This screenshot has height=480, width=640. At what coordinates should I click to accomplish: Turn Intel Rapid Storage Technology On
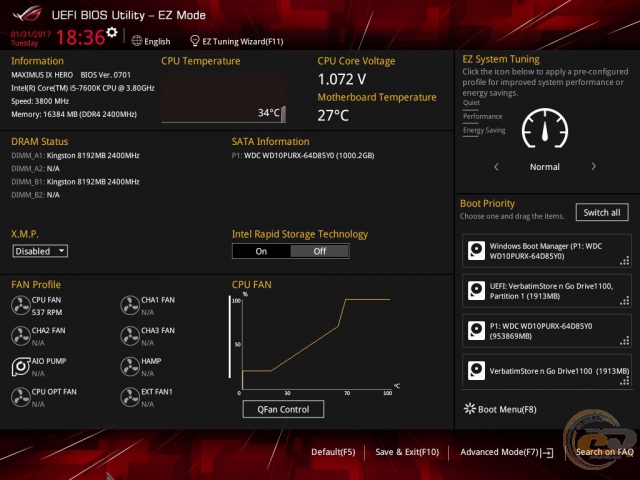click(x=261, y=251)
